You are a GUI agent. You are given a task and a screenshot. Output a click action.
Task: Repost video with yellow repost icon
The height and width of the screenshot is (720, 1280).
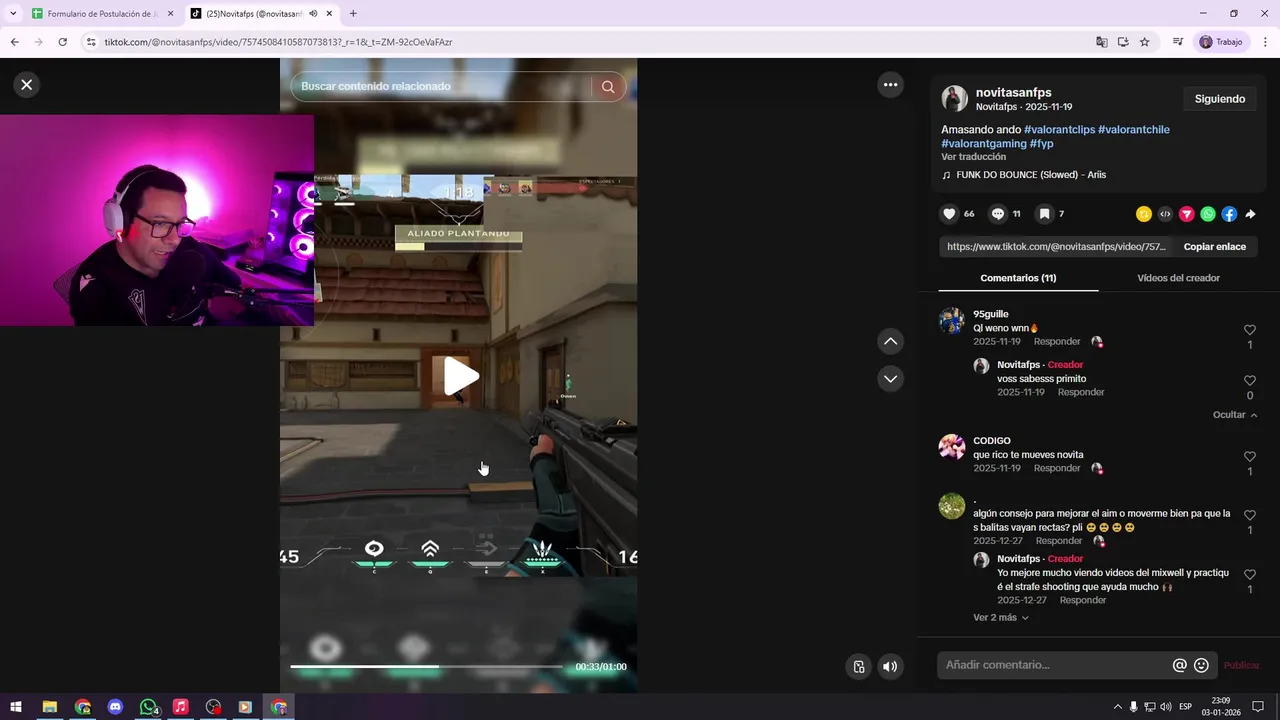click(1144, 214)
